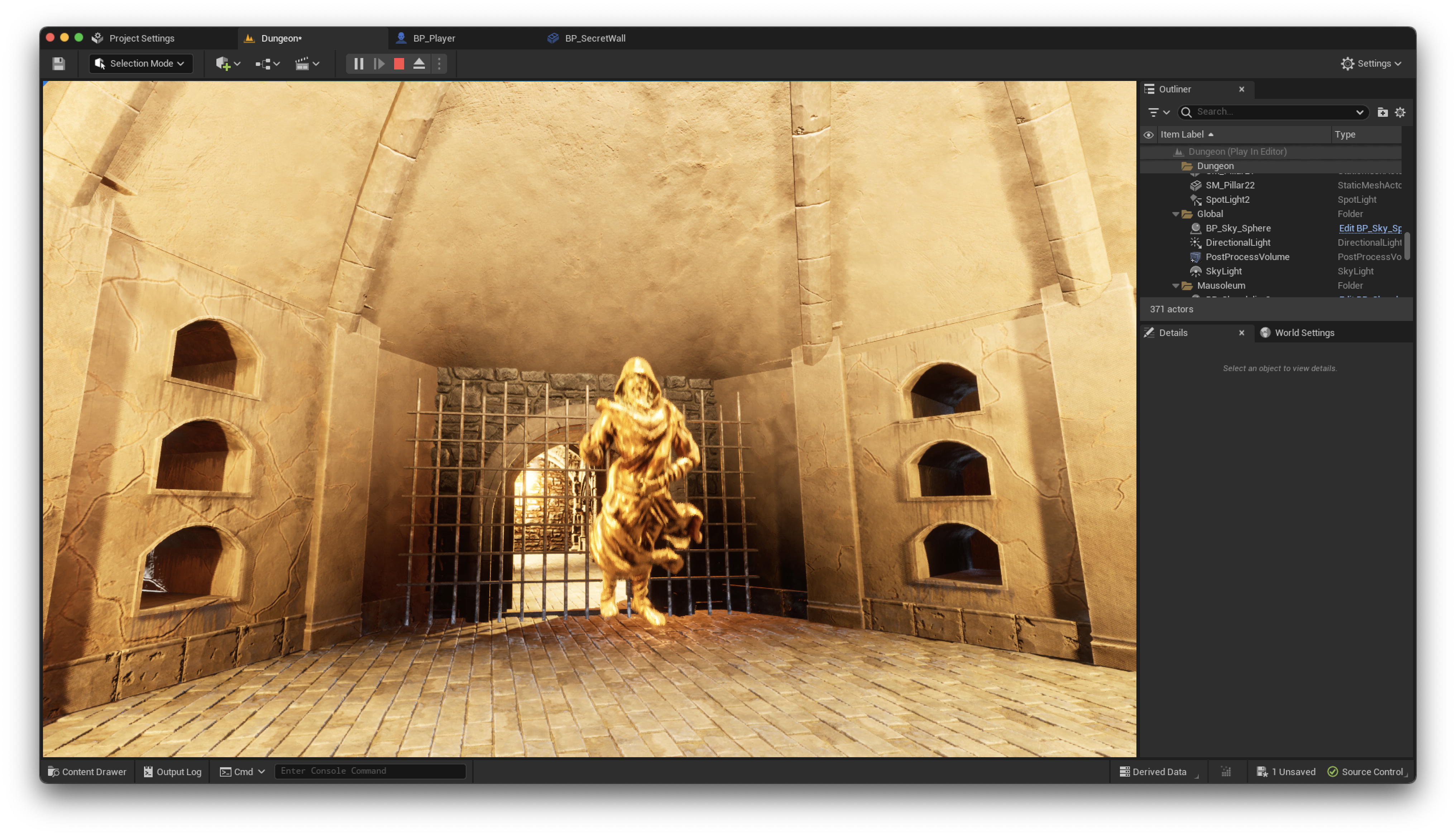1456x836 pixels.
Task: Open the Selection Mode dropdown
Action: tap(141, 64)
